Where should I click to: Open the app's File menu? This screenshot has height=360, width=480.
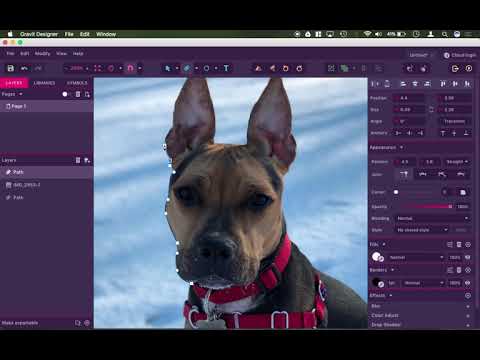10,53
